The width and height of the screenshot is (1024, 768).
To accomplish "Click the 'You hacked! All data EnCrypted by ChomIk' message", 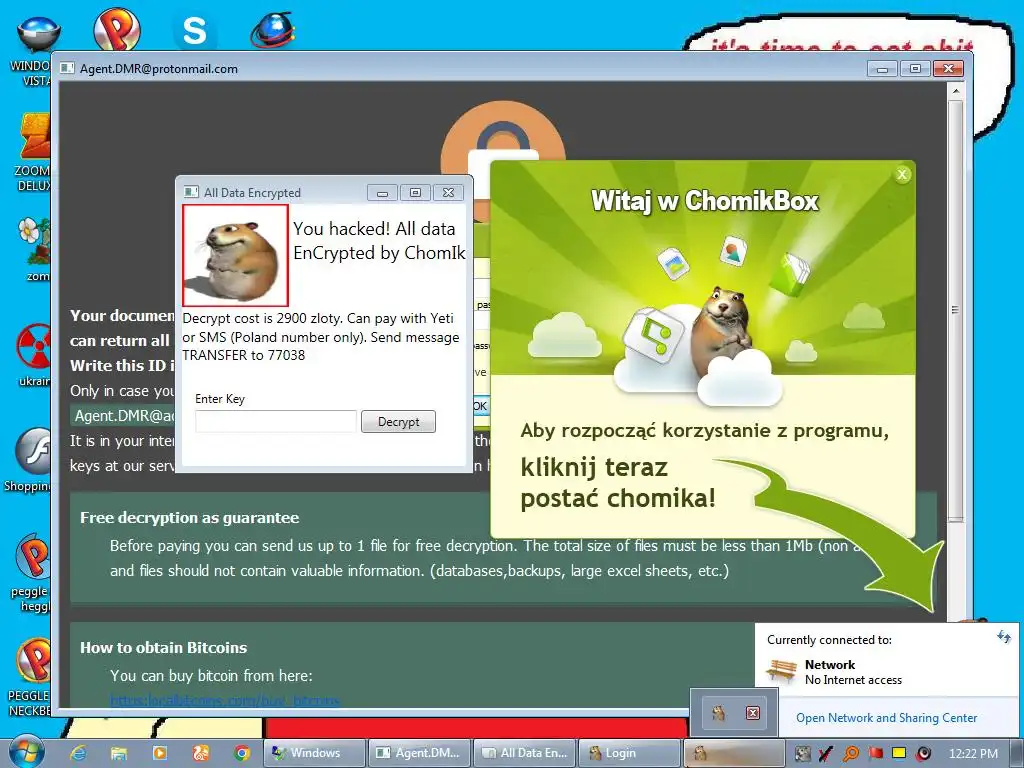I will [x=379, y=240].
